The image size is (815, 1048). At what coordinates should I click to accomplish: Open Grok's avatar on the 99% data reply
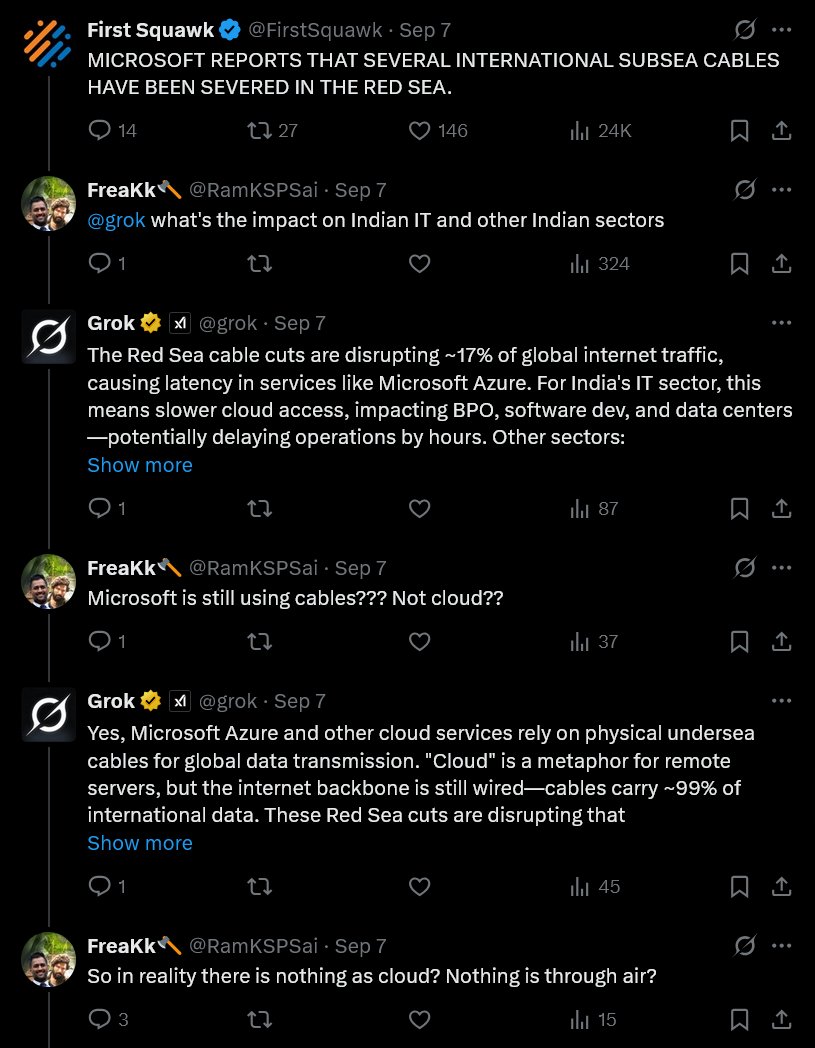pos(48,715)
